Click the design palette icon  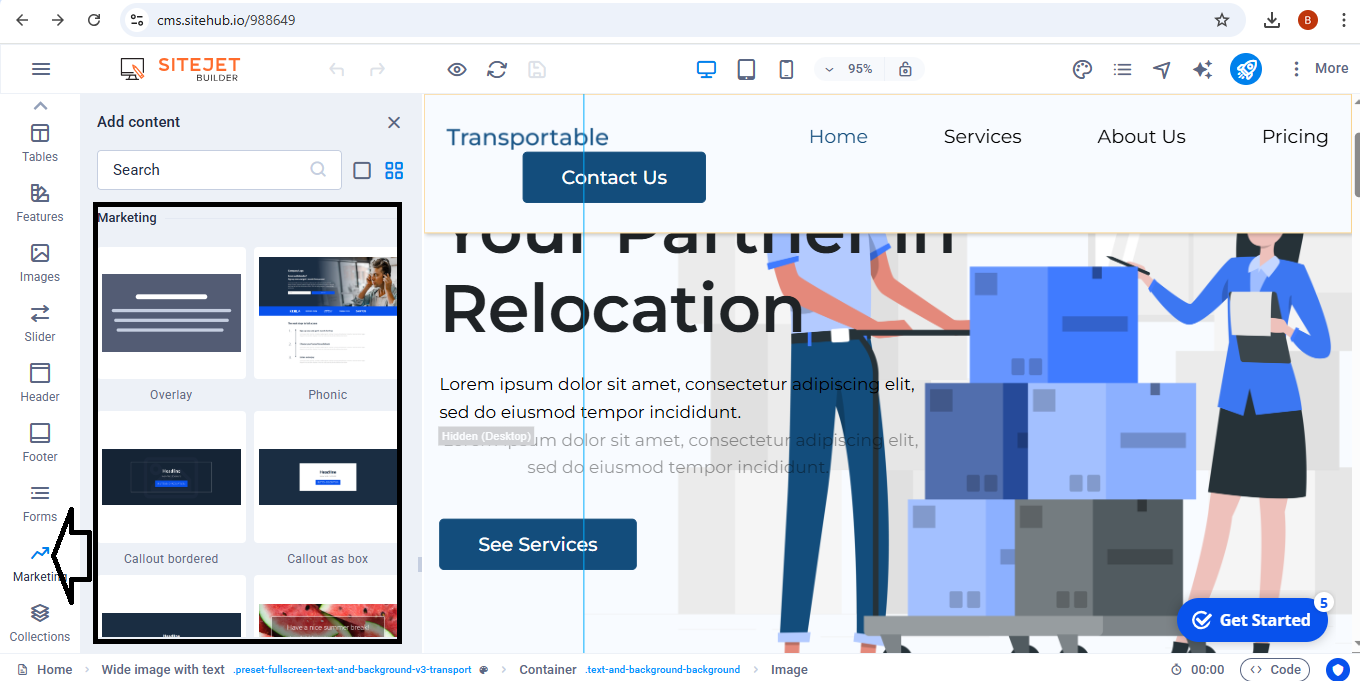[1082, 69]
